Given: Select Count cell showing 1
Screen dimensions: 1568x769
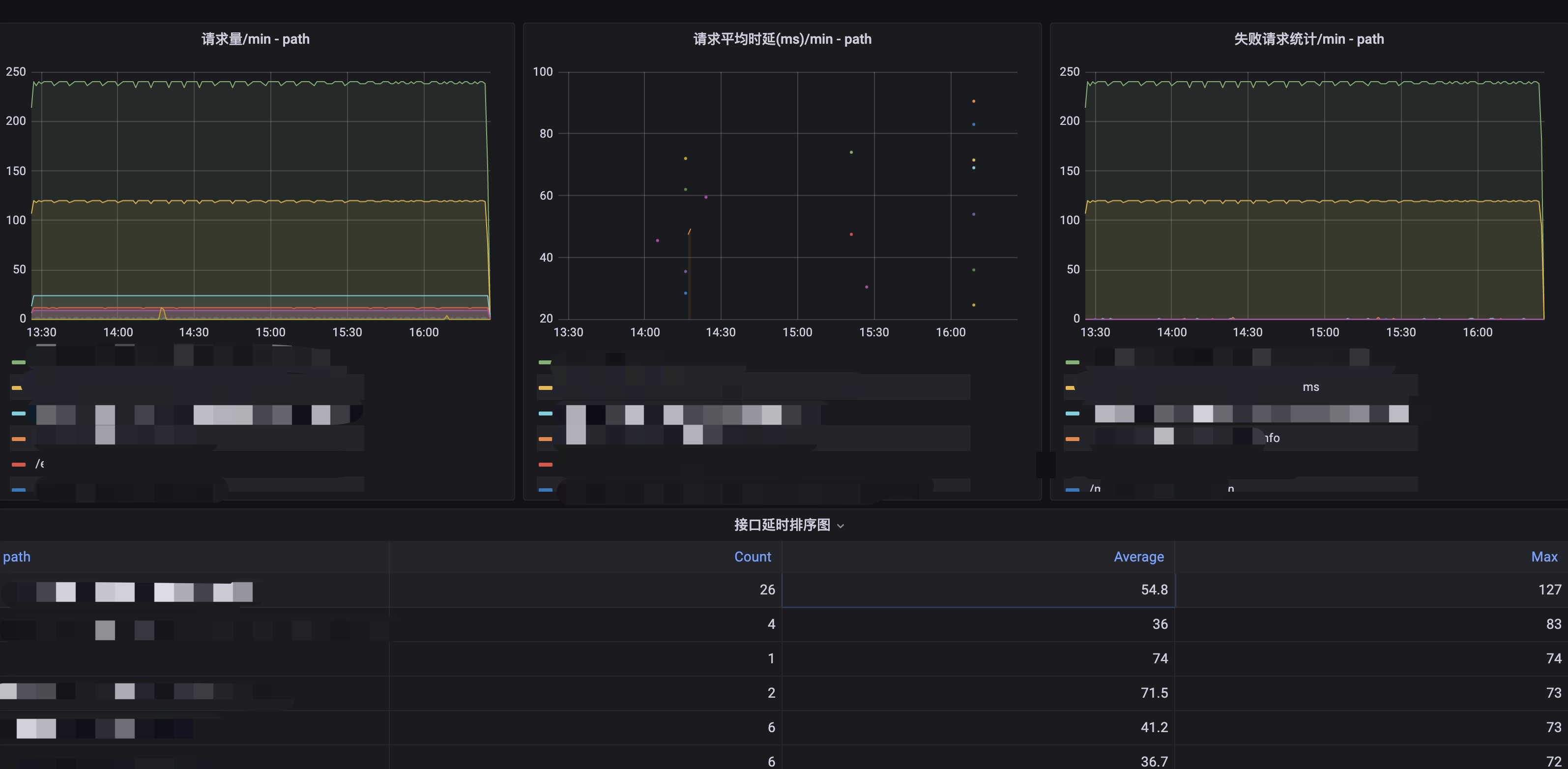Looking at the screenshot, I should coord(584,659).
